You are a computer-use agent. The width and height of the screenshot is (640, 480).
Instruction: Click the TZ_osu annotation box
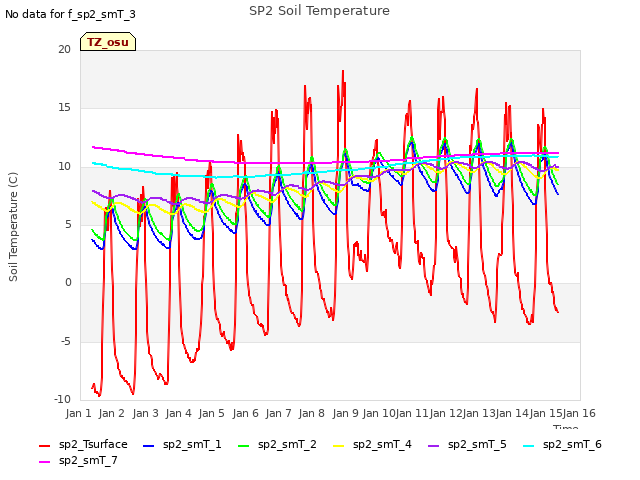coord(108,42)
